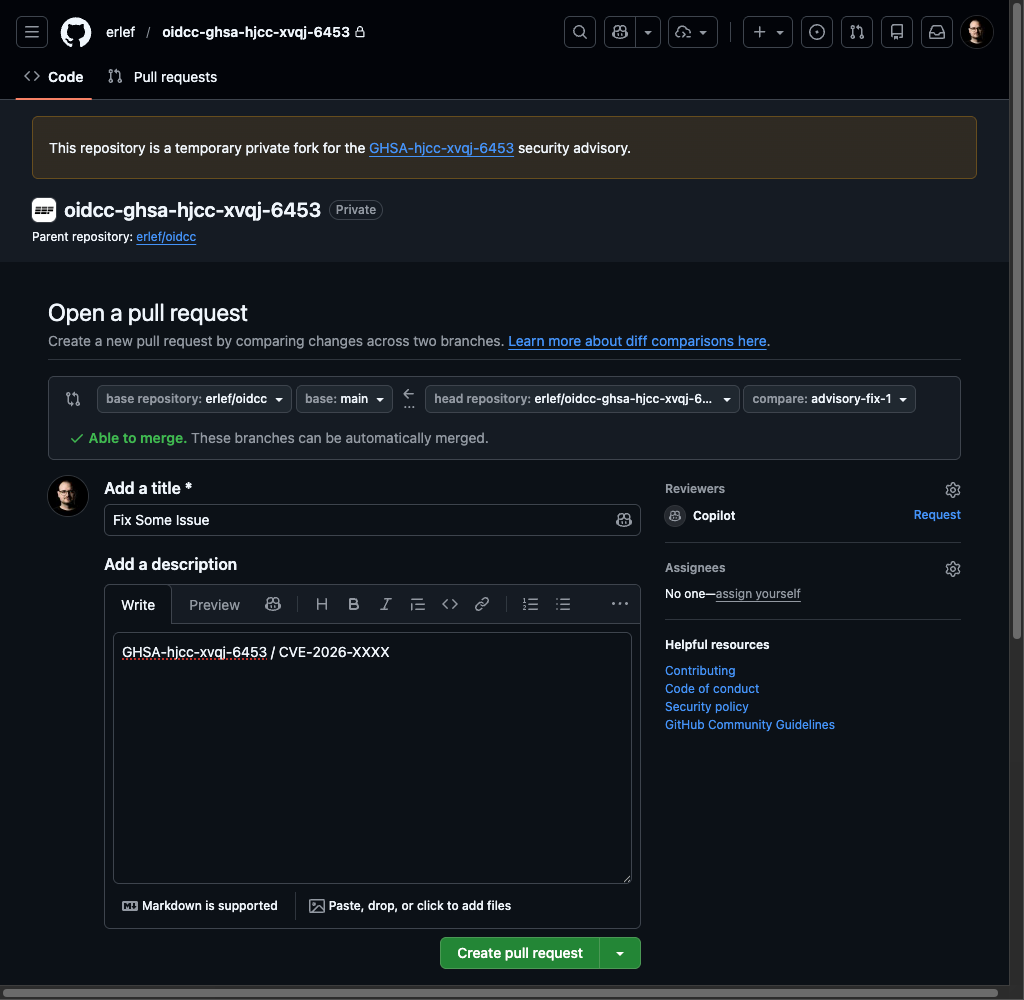
Task: Click into the description text area
Action: (x=372, y=758)
